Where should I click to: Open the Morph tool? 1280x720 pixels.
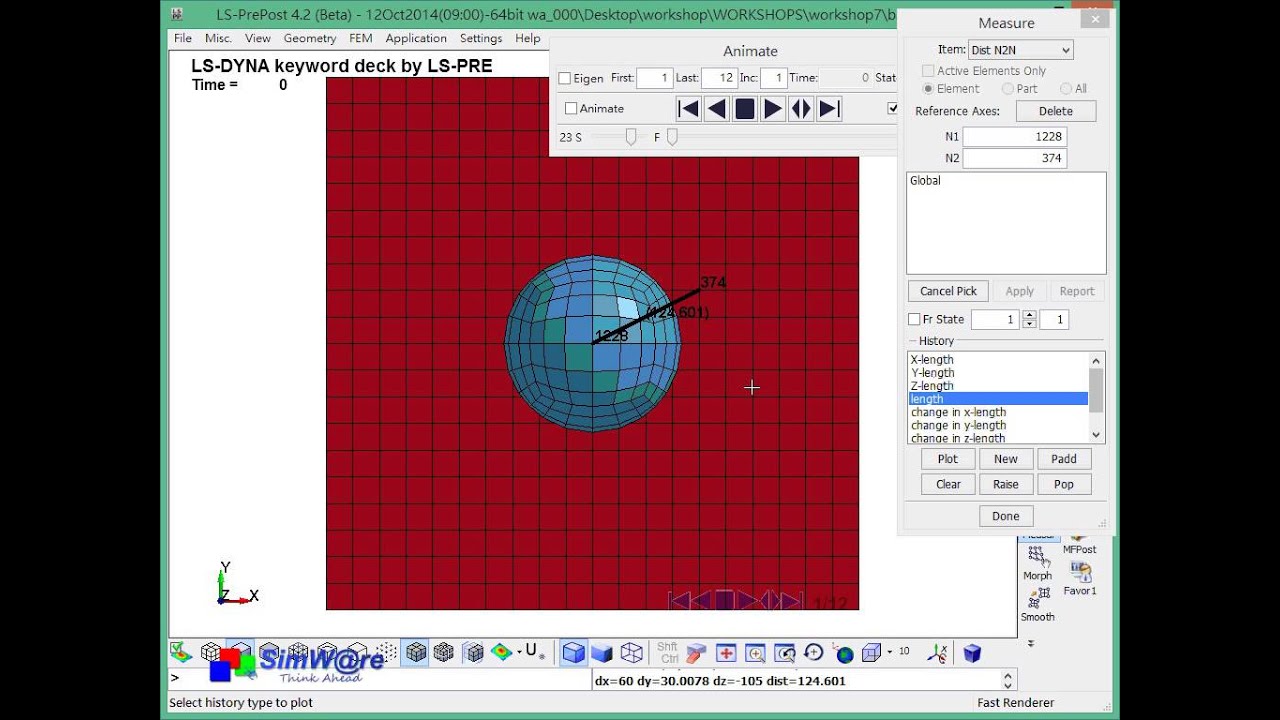pos(1037,563)
